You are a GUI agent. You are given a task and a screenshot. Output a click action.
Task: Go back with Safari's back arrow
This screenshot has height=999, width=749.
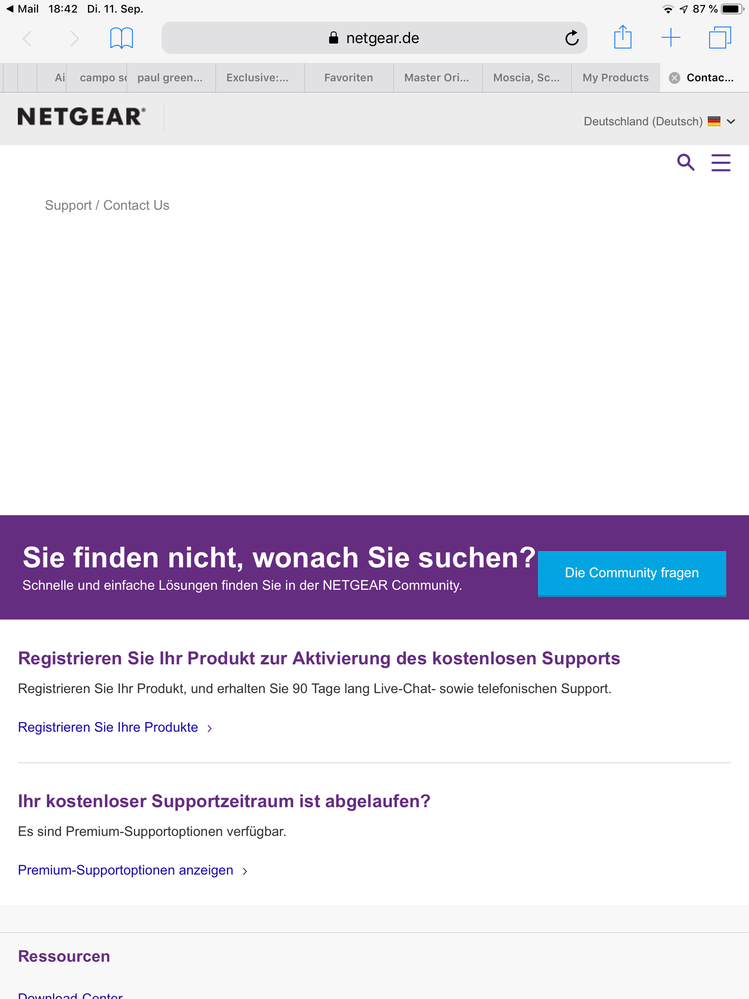click(x=27, y=39)
